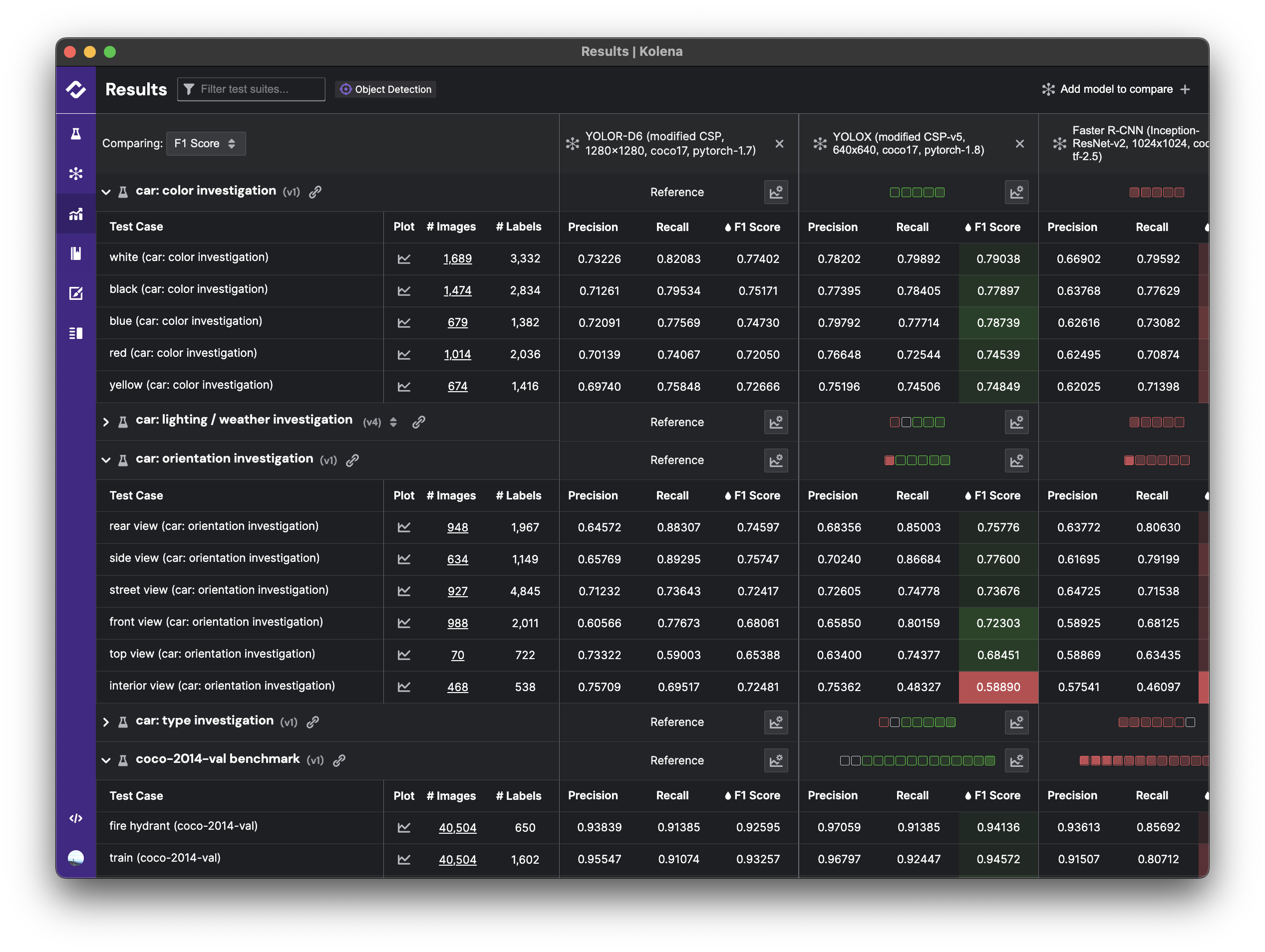Open YOLOR-D6 chart for color investigation
1265x952 pixels.
pos(776,192)
